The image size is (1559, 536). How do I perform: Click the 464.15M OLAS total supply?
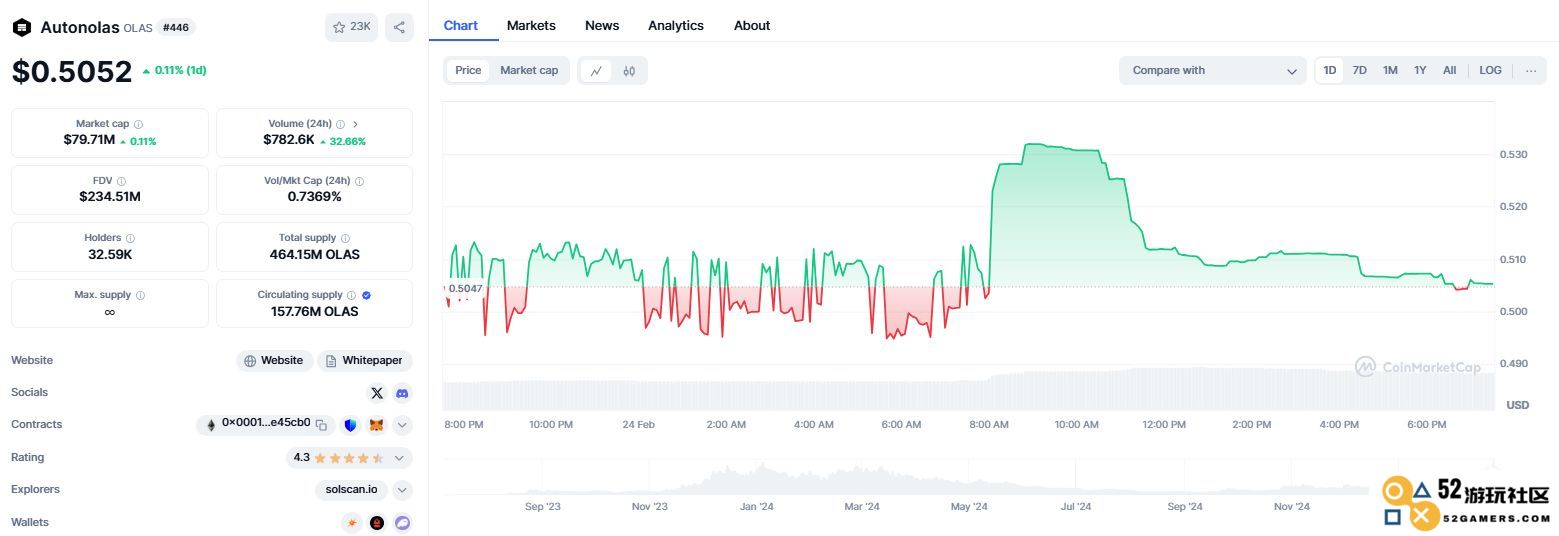coord(314,254)
